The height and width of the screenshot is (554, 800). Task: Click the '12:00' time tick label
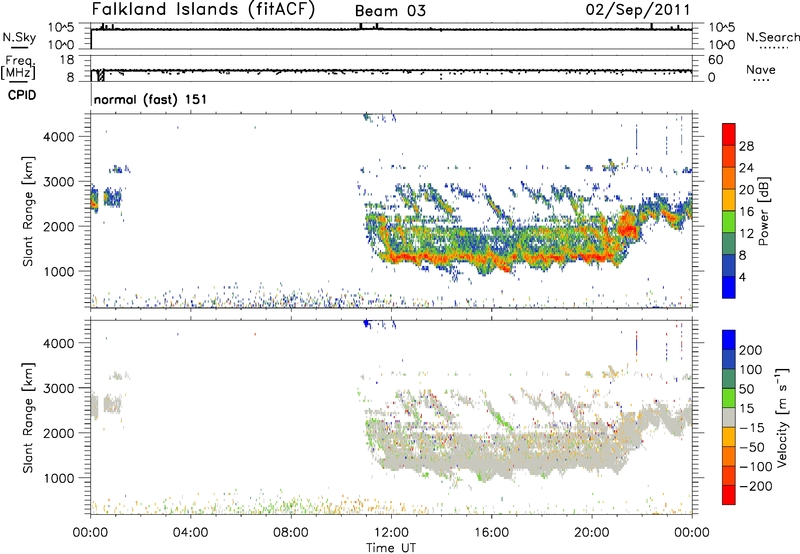click(391, 533)
